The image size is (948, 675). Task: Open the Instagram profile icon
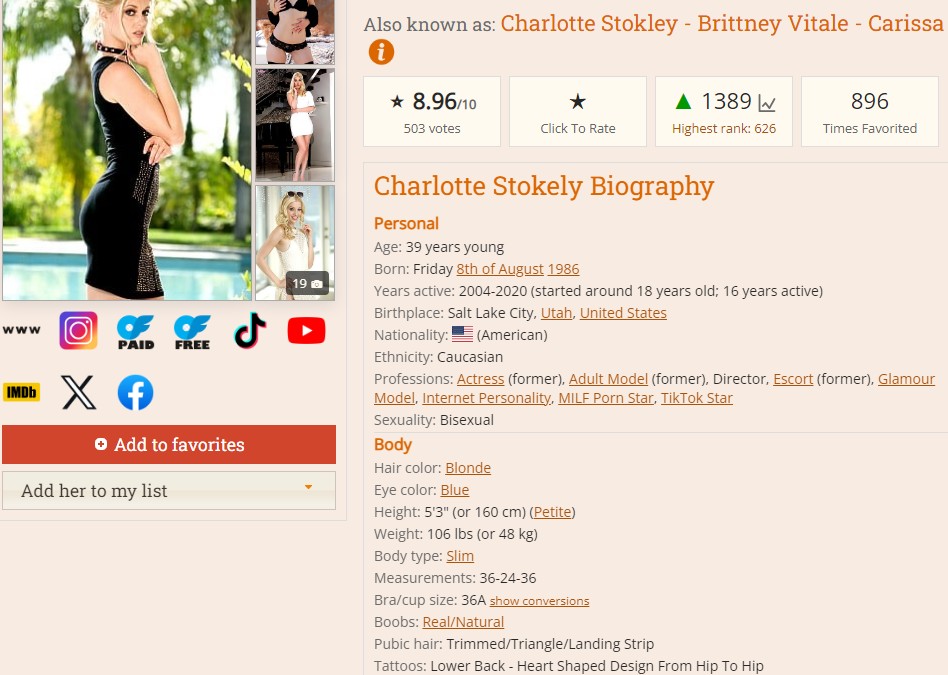pos(78,330)
